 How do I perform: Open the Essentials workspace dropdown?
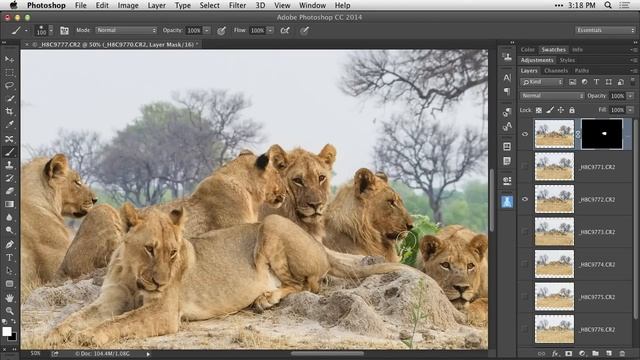click(x=605, y=30)
